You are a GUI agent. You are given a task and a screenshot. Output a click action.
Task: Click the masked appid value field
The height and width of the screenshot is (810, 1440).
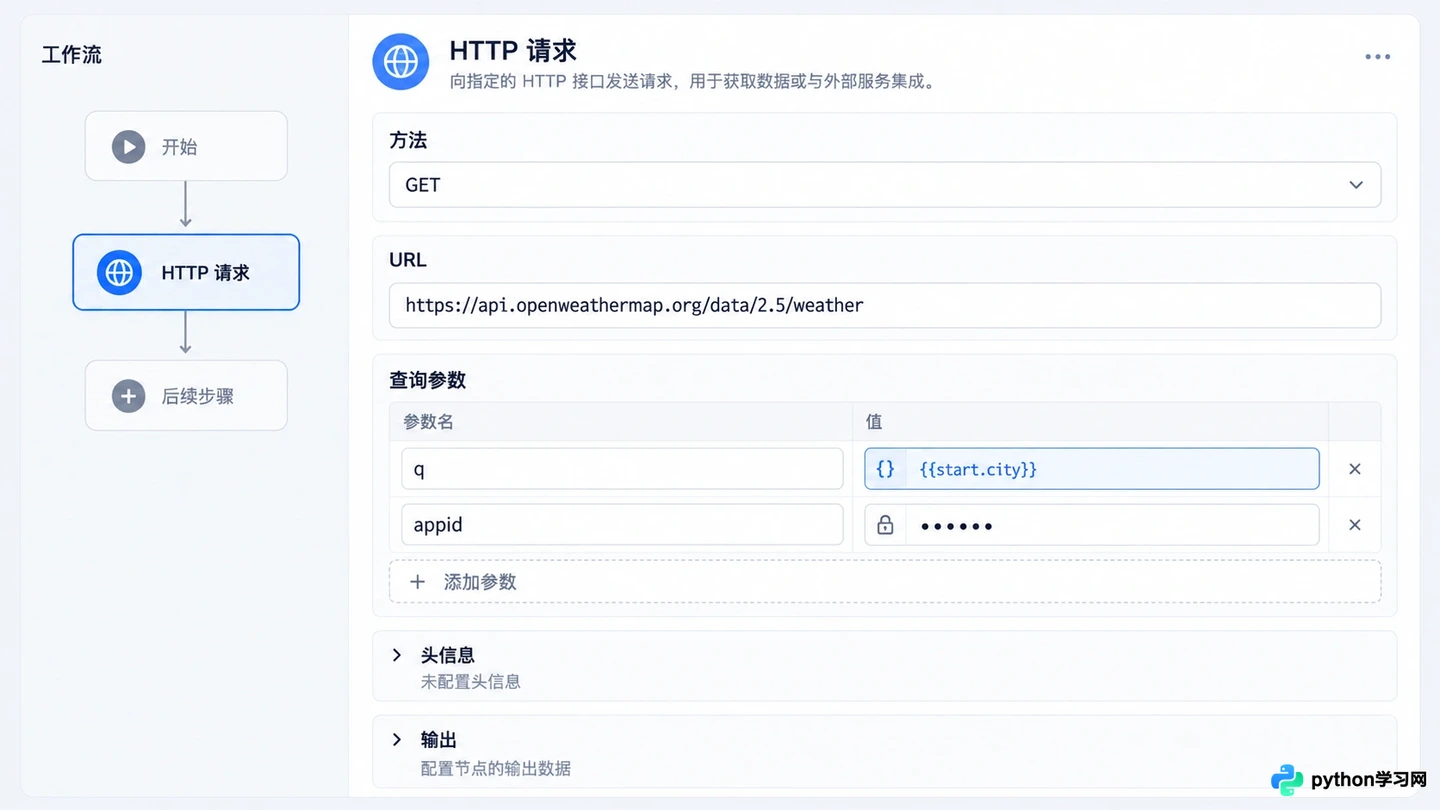pos(1092,525)
